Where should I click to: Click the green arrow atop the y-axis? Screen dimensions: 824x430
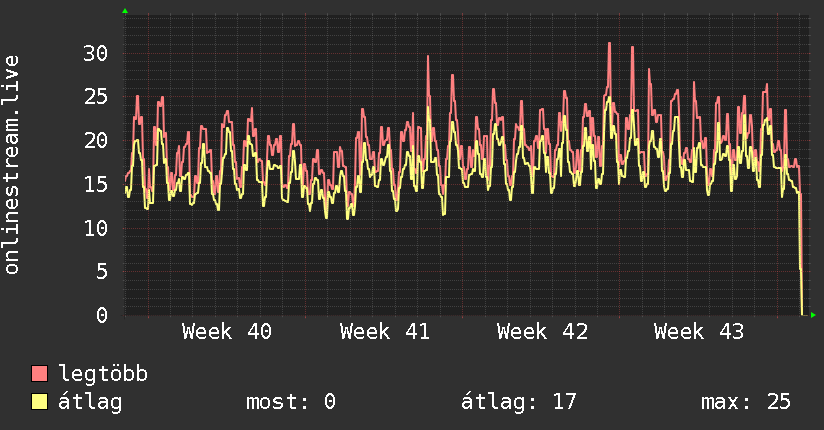coord(125,11)
